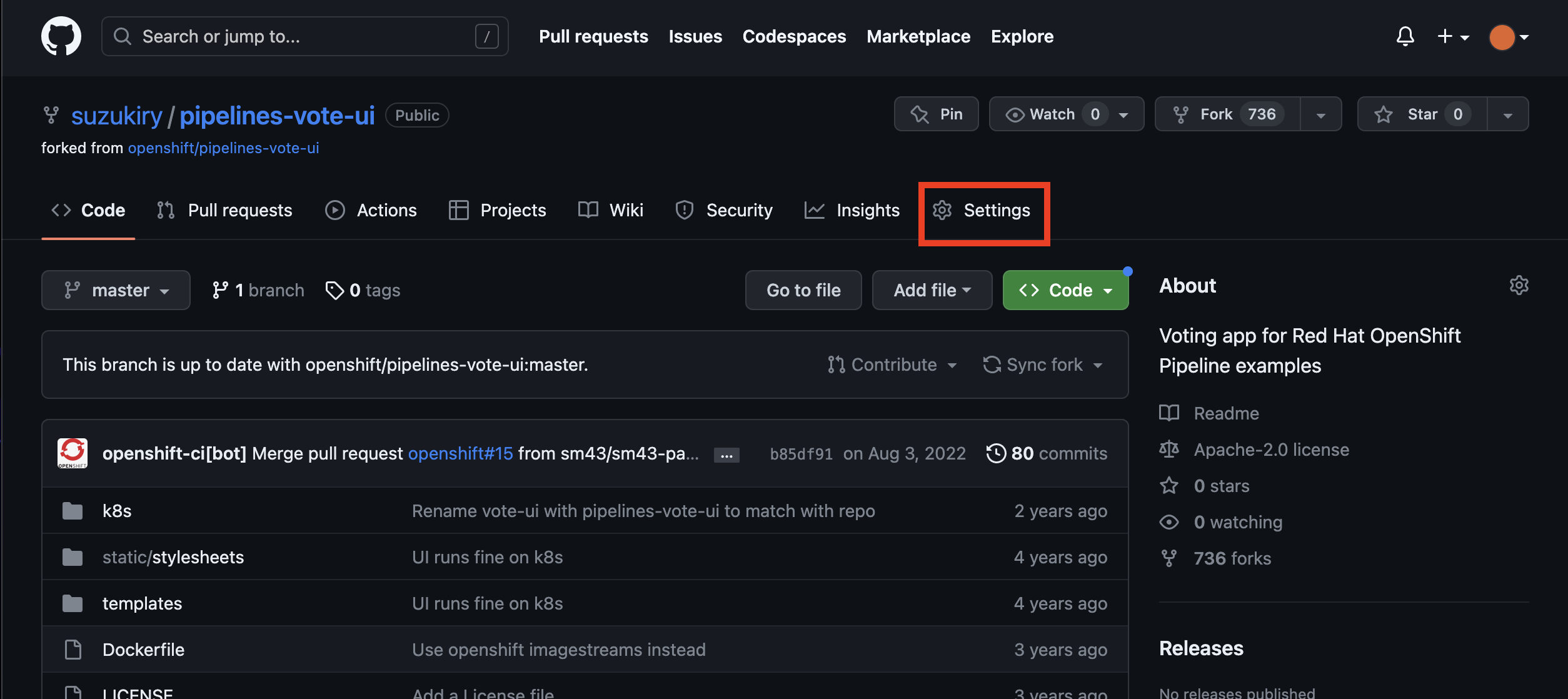This screenshot has width=1568, height=699.
Task: View the 1 branch list
Action: click(x=258, y=290)
